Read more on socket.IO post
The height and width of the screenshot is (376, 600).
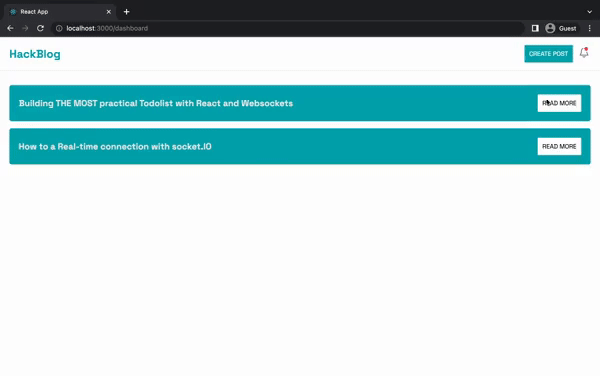559,146
